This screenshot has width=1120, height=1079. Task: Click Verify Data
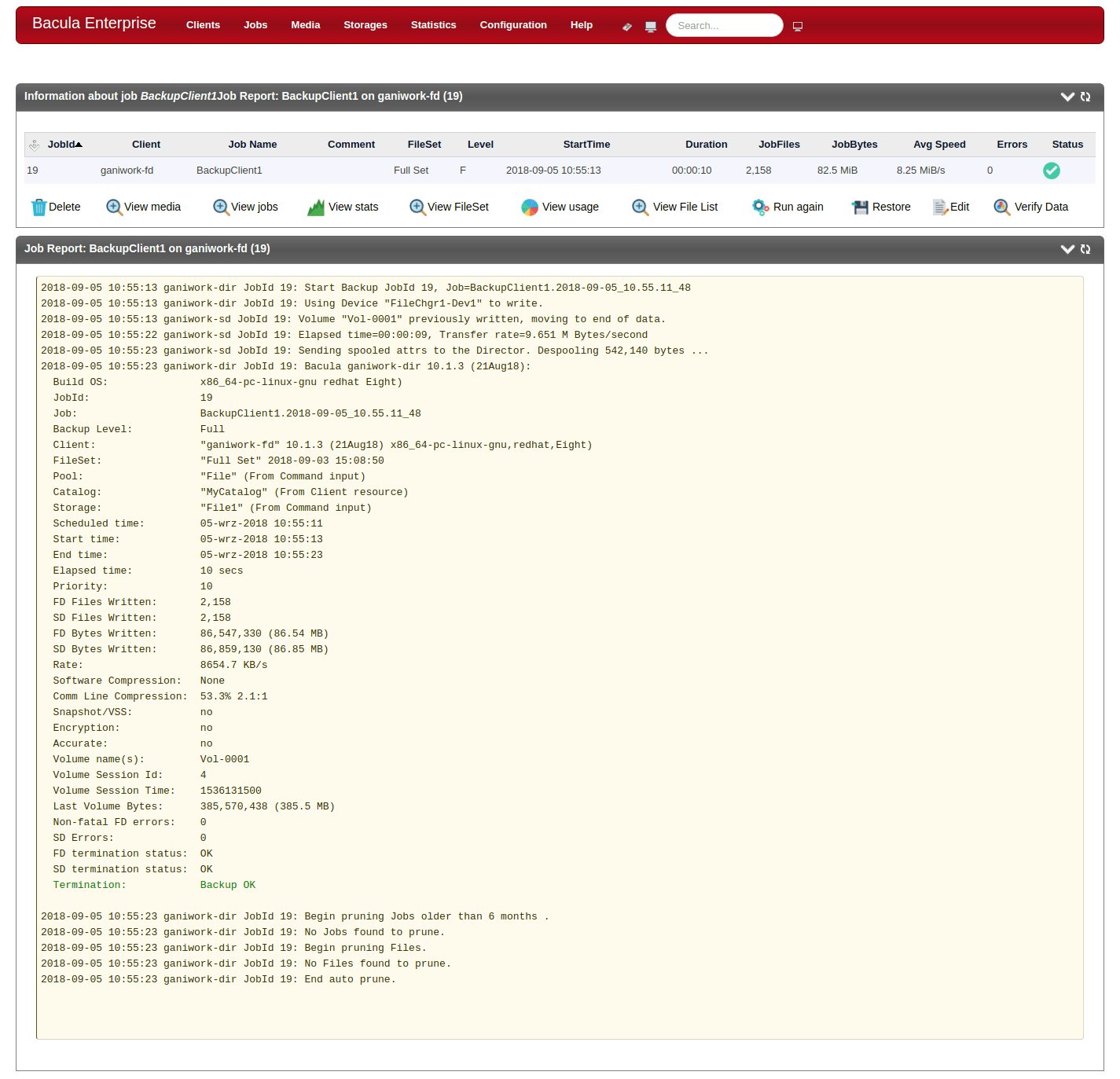(1031, 207)
